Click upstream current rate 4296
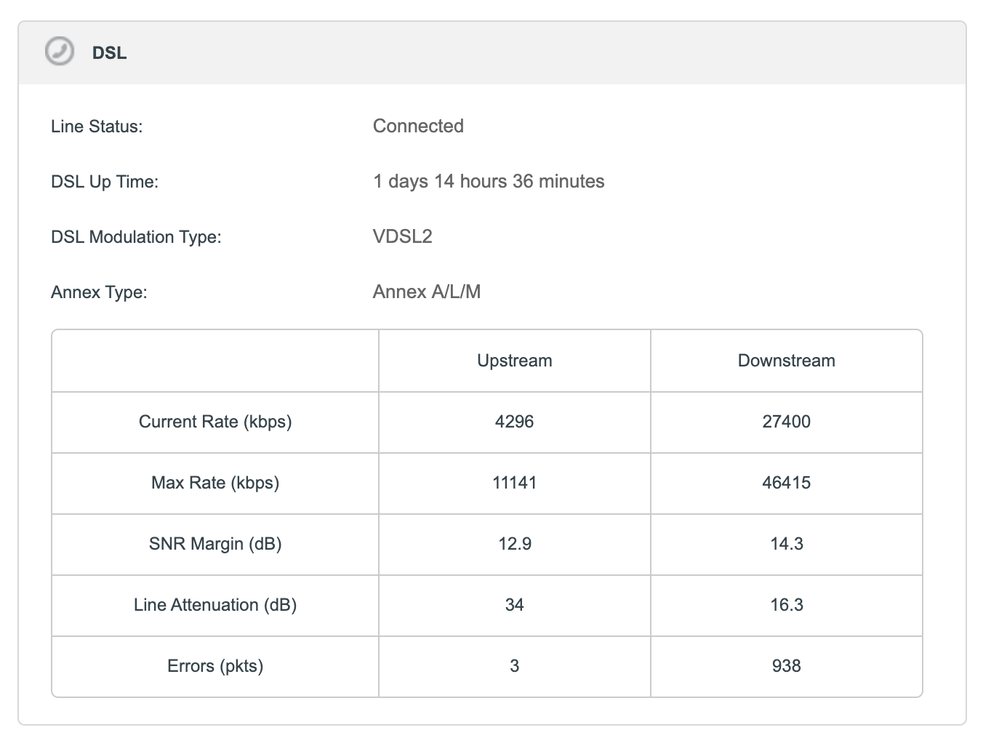The height and width of the screenshot is (746, 999). click(514, 421)
